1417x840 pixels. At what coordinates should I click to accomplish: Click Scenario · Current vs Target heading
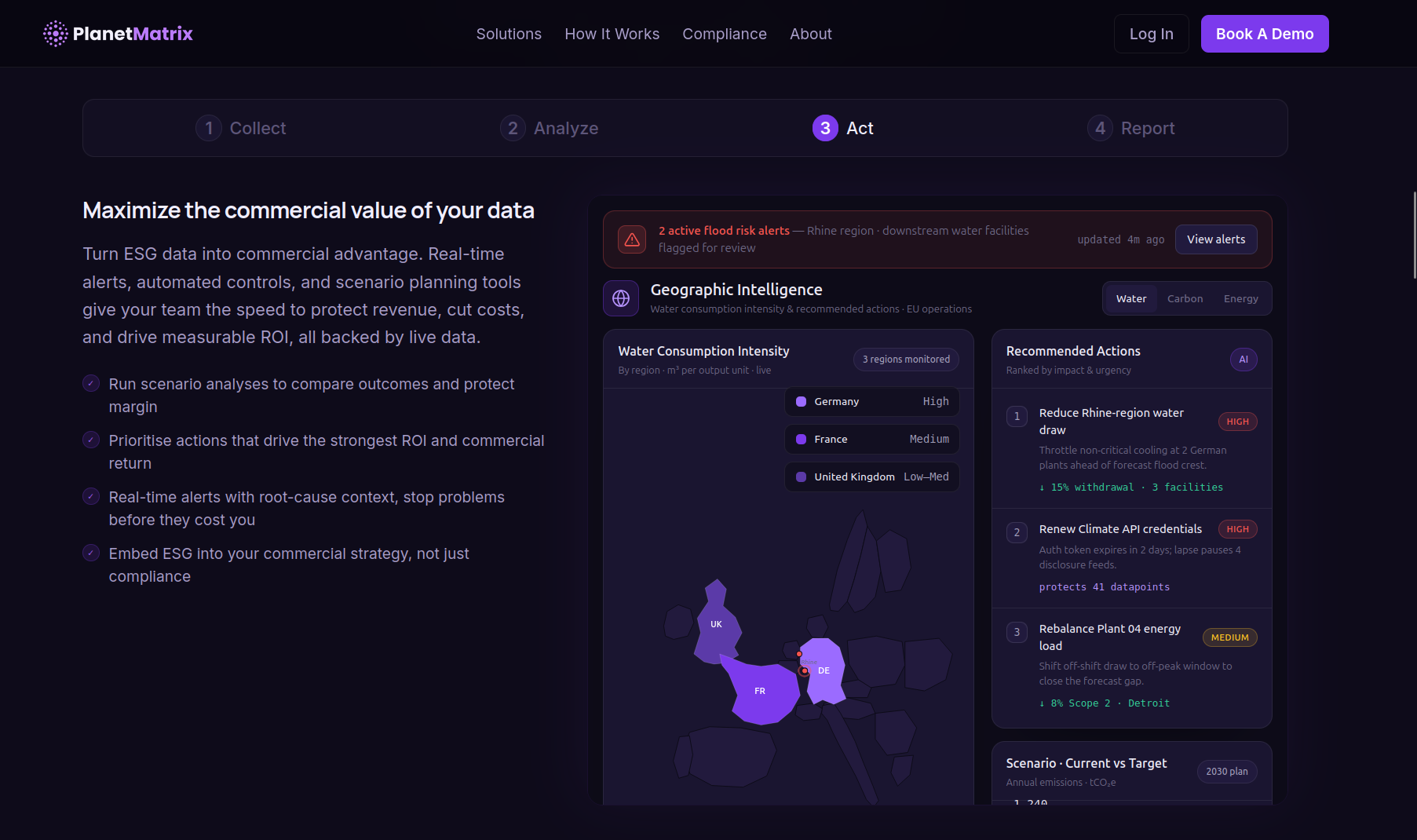[1086, 763]
